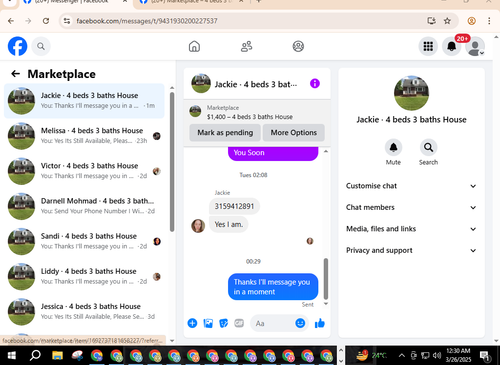Open the taskbar volume icon

(x=437, y=355)
